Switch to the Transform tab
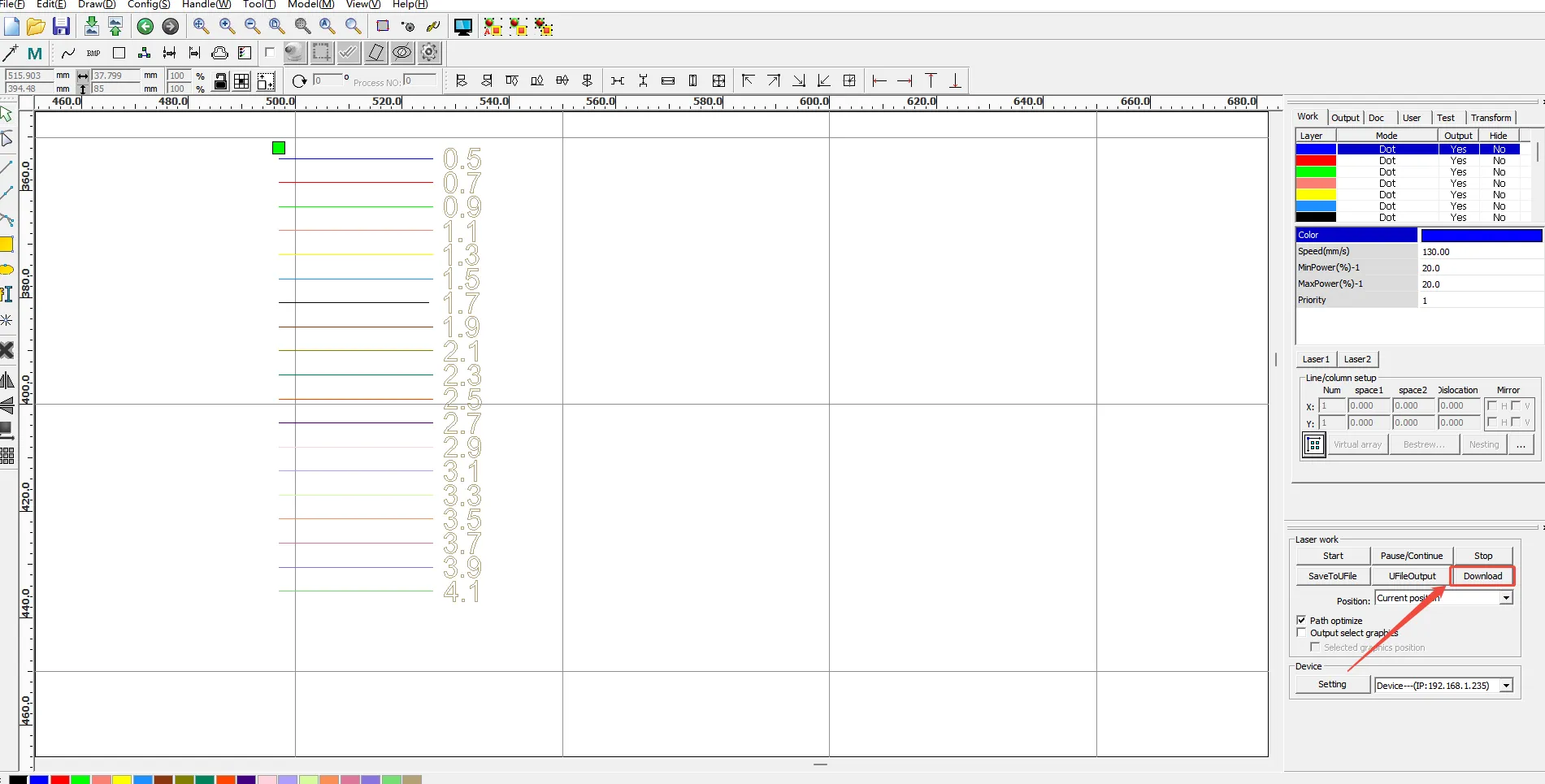The image size is (1545, 784). point(1491,118)
